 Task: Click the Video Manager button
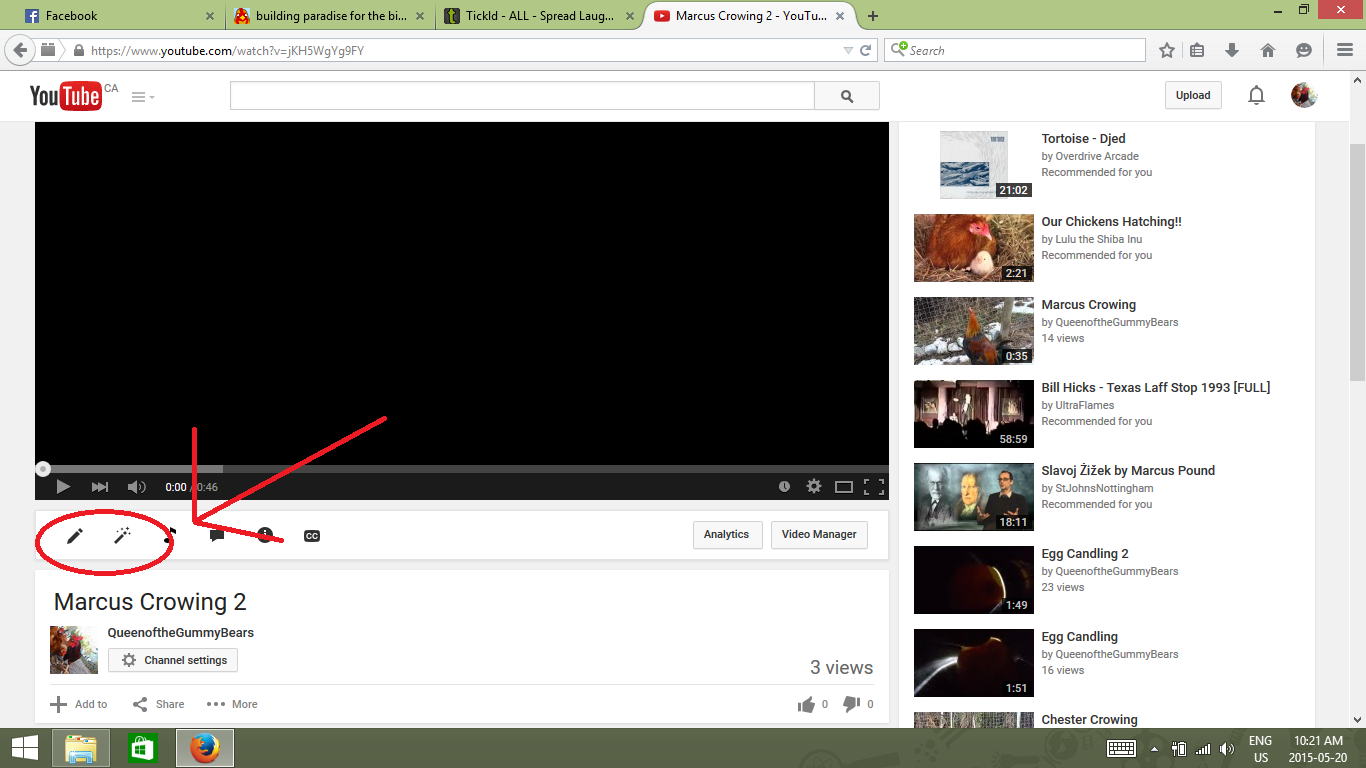[819, 535]
